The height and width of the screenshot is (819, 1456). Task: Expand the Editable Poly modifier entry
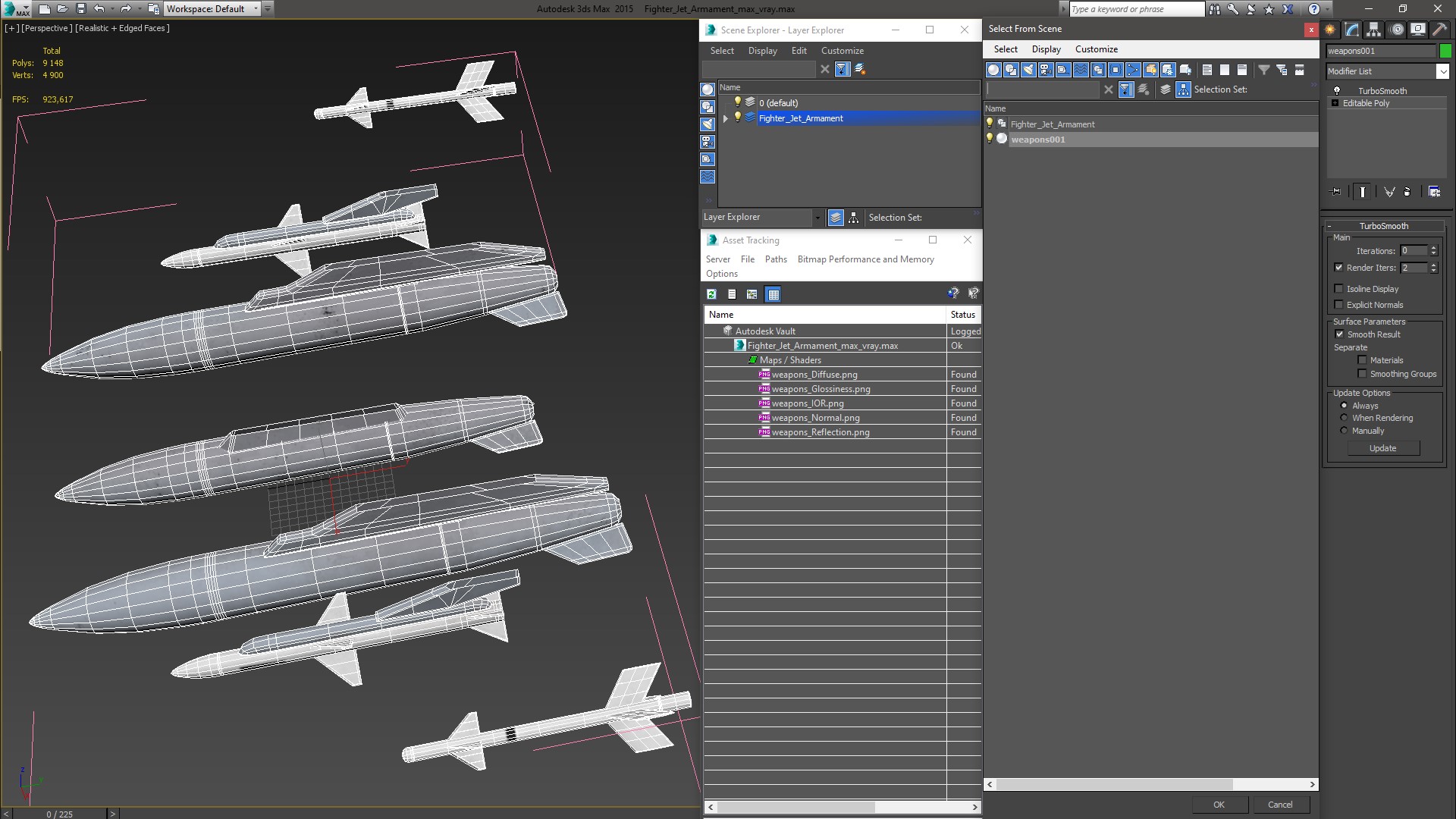(1335, 103)
